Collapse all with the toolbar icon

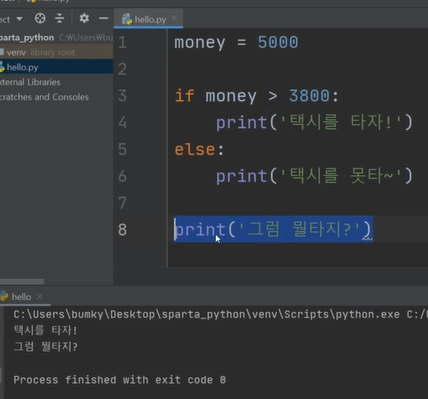(x=59, y=18)
